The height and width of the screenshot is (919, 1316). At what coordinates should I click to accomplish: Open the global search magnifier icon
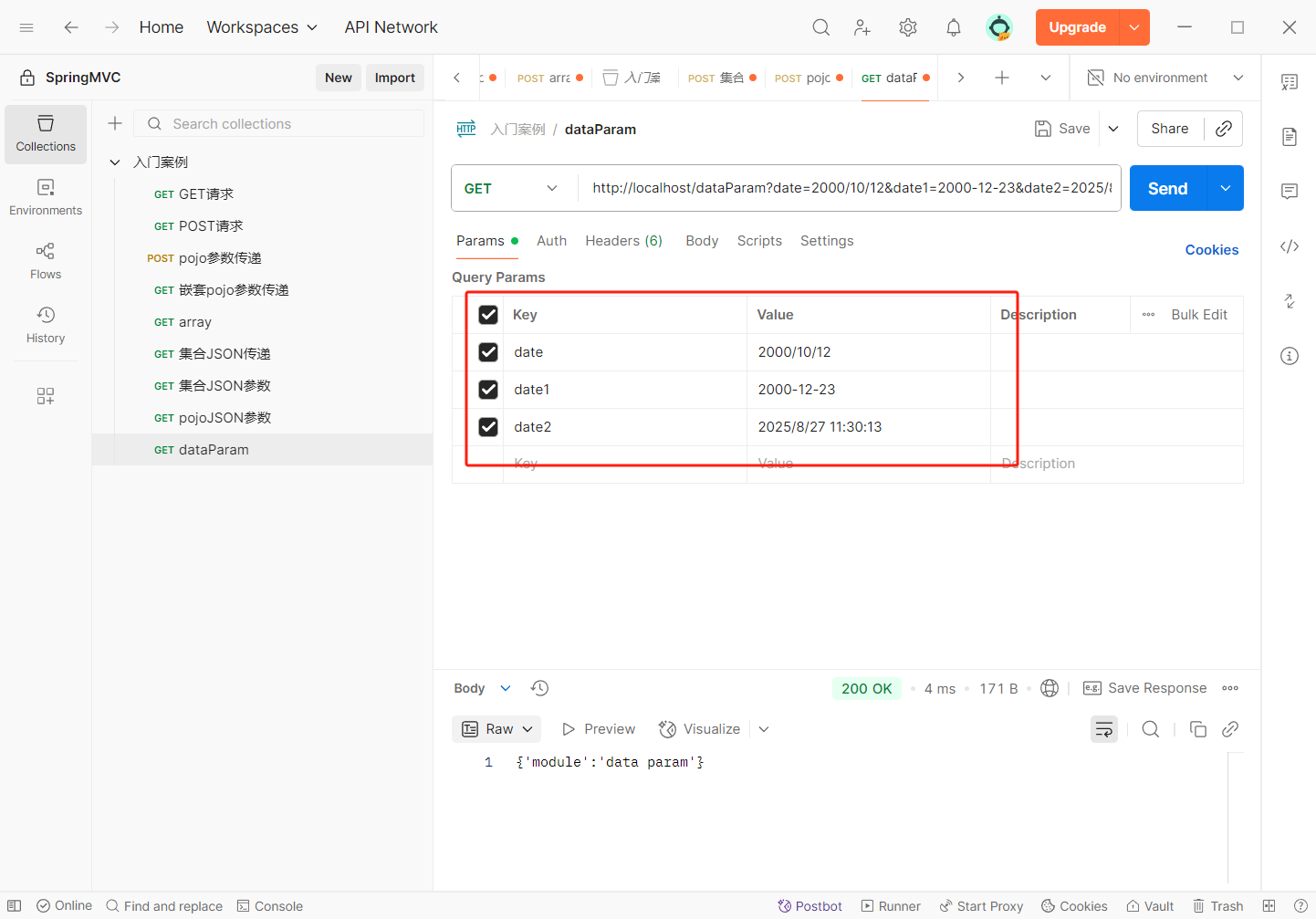coord(821,27)
